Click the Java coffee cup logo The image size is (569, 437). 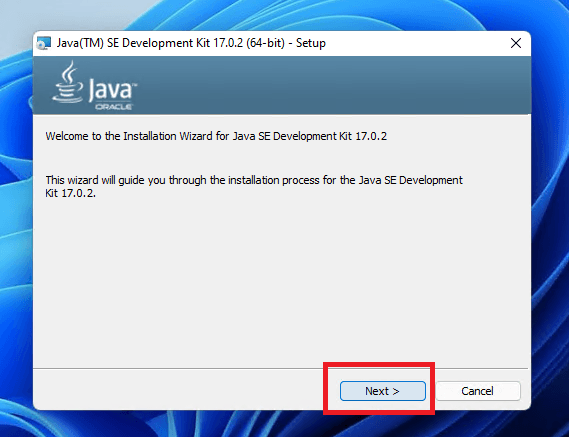(67, 82)
